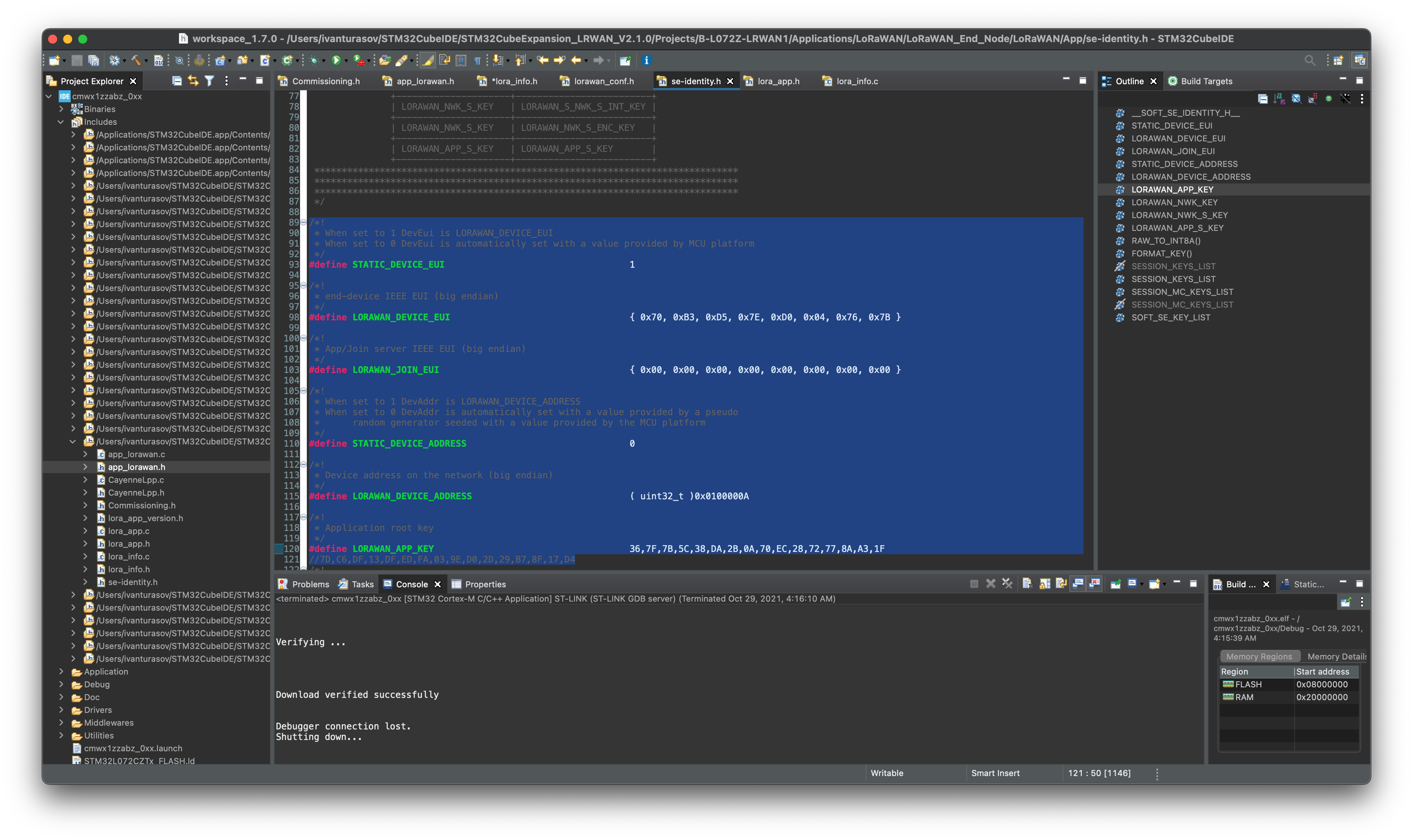
Task: Click the RAM region row
Action: pos(1289,697)
